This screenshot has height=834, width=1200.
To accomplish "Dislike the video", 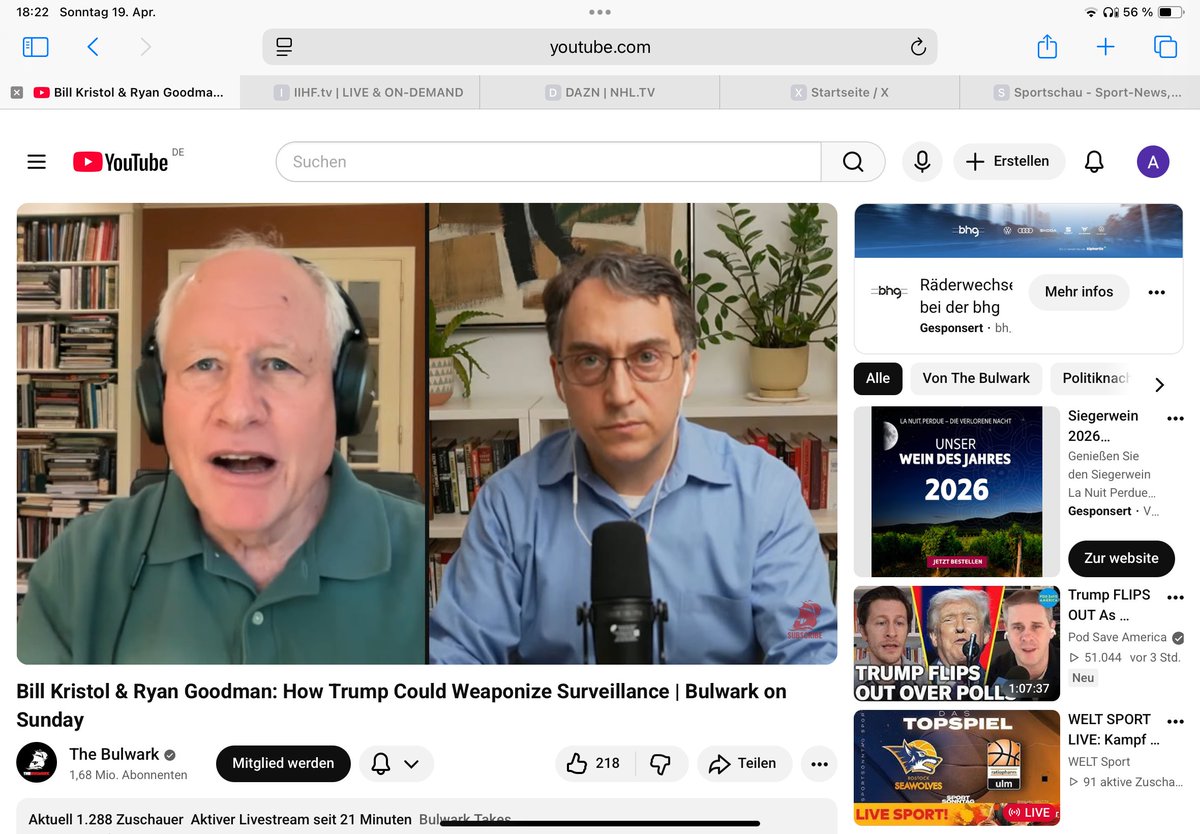I will (661, 763).
